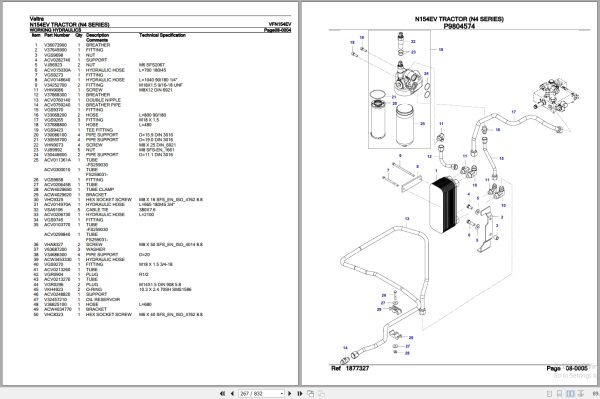Click specification 'L=680' near list bottom
Viewport: 600px width, 399px height.
[145, 305]
